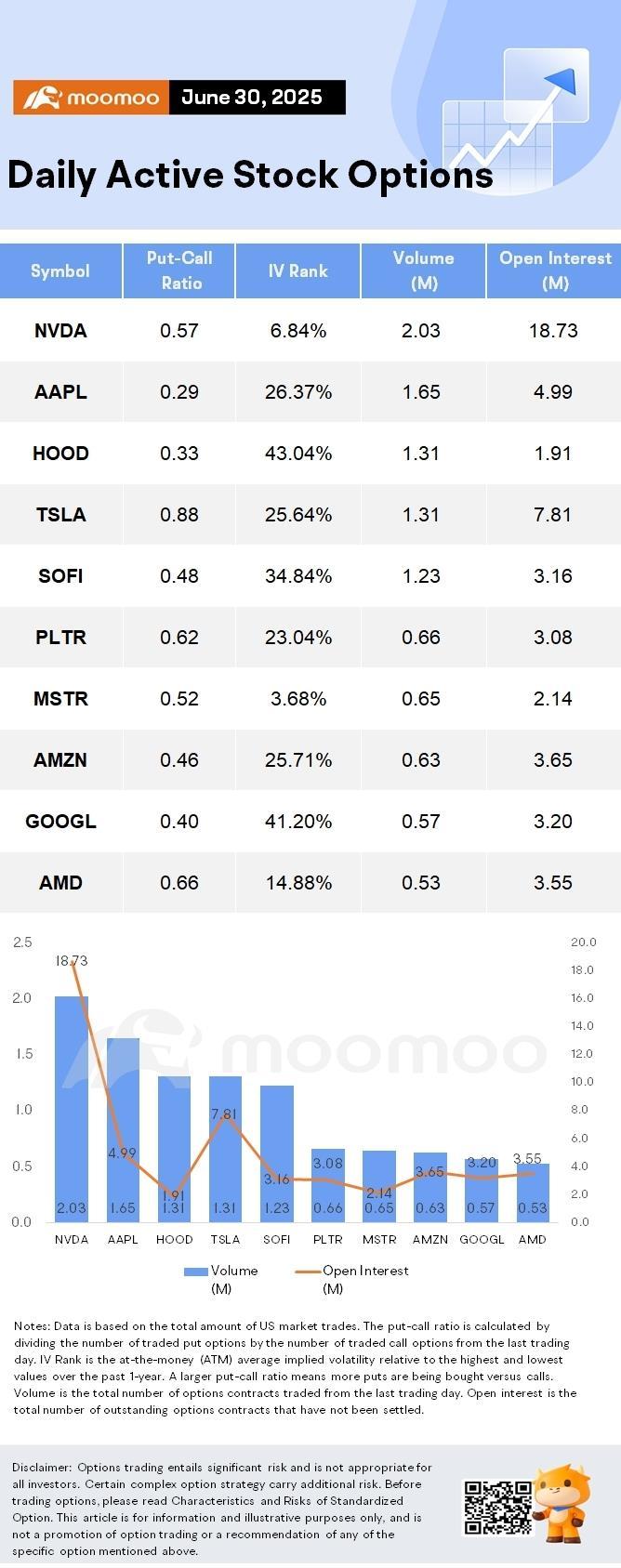Click the June 30, 2025 date label
The image size is (621, 1568).
coord(252,98)
